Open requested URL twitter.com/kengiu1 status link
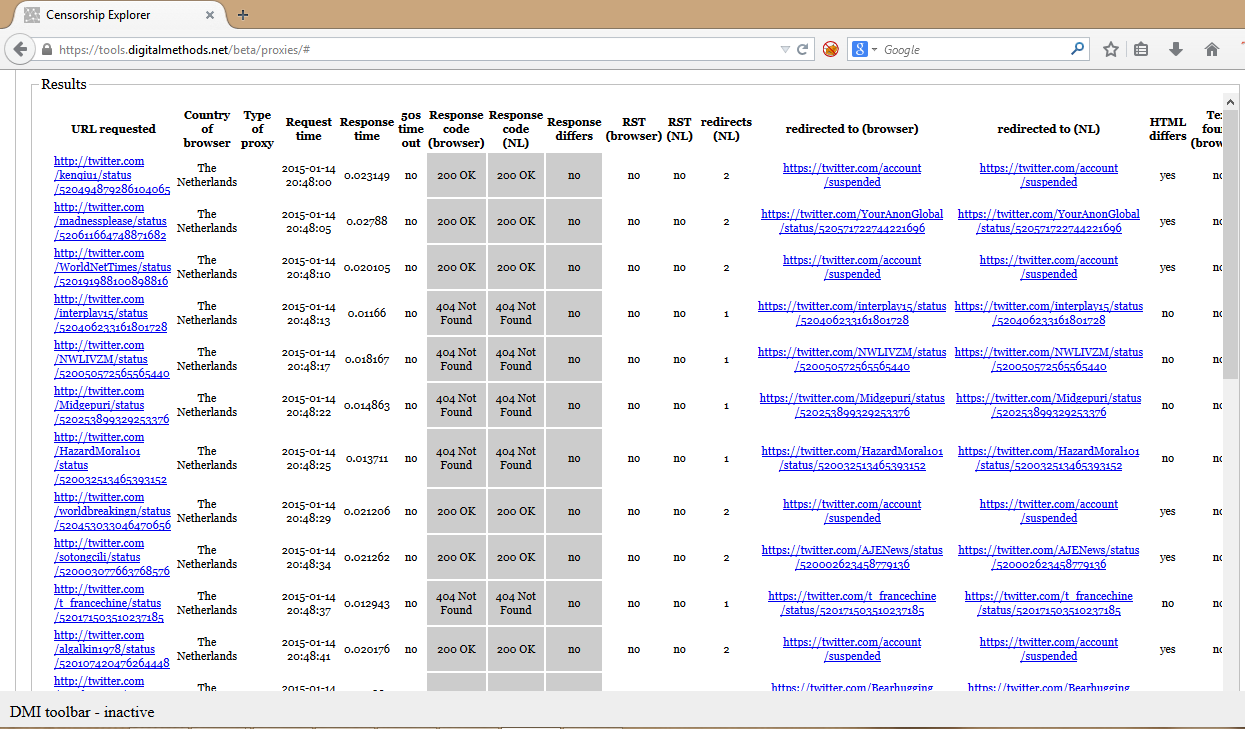The width and height of the screenshot is (1245, 729). 112,175
